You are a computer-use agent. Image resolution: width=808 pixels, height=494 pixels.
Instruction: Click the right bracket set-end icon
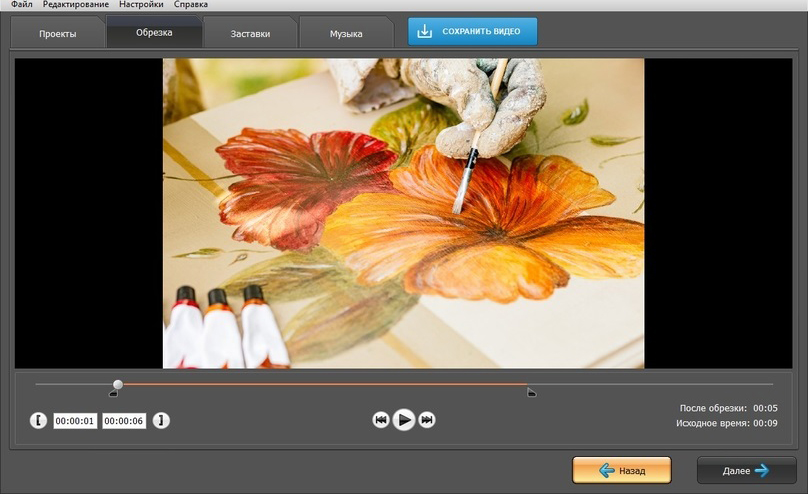[161, 421]
